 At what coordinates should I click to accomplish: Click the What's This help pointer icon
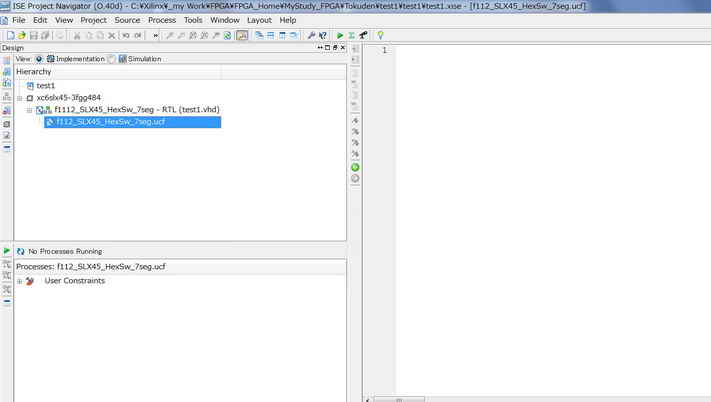[x=323, y=35]
